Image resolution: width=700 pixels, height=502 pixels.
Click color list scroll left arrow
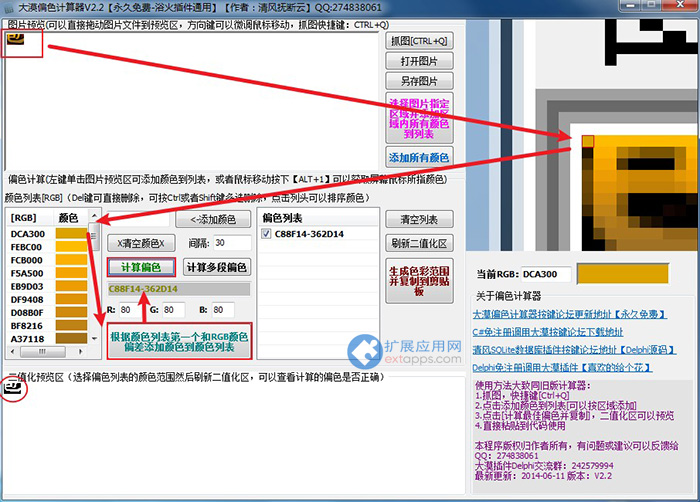coord(12,351)
